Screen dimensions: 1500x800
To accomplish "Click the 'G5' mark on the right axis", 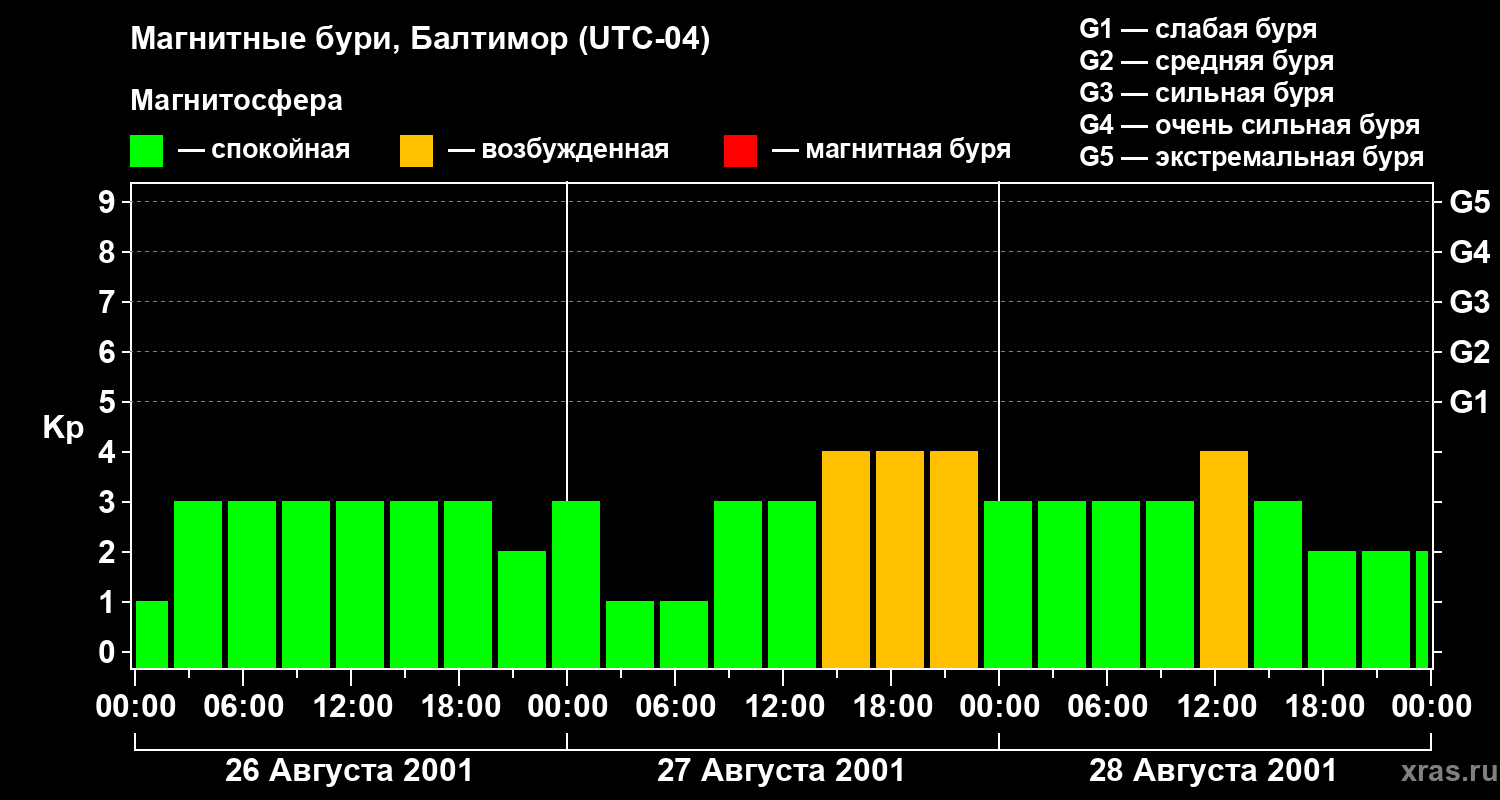I will tap(1469, 202).
